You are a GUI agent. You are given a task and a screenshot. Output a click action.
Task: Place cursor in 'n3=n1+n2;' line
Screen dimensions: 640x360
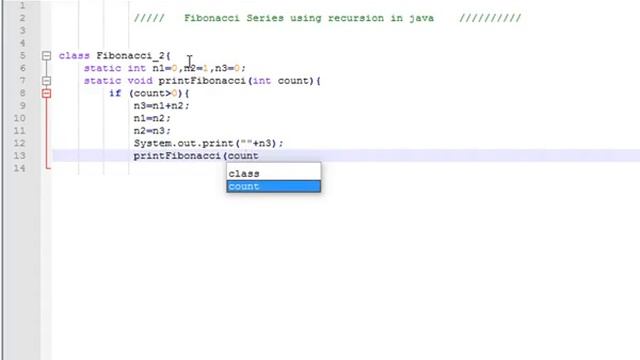(162, 106)
